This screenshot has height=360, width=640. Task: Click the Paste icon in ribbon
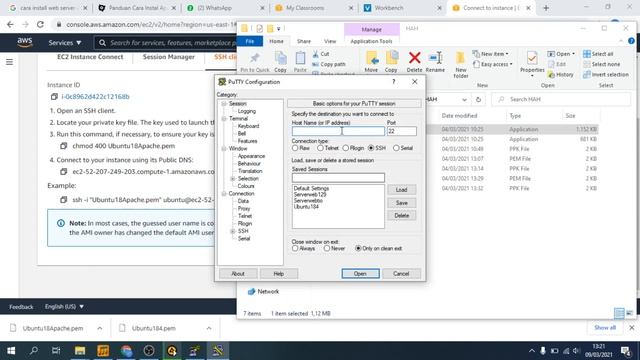(300, 58)
